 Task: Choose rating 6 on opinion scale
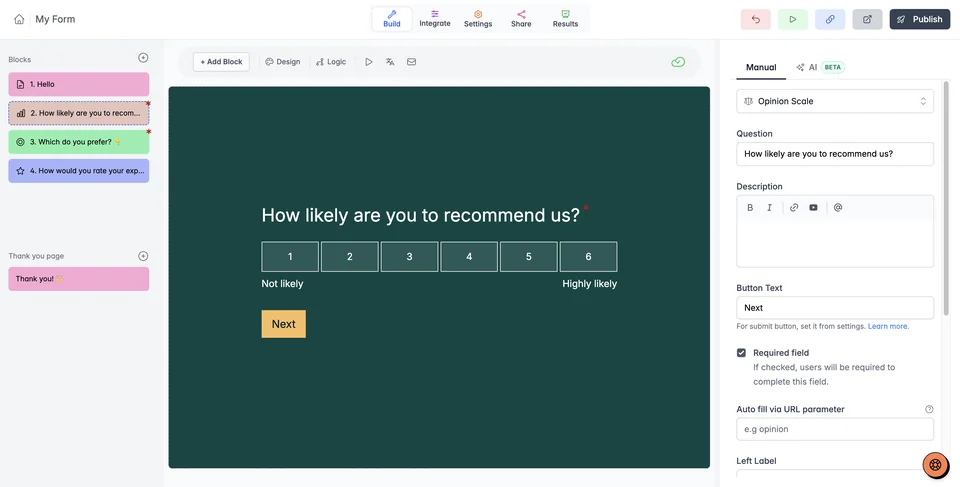(588, 257)
